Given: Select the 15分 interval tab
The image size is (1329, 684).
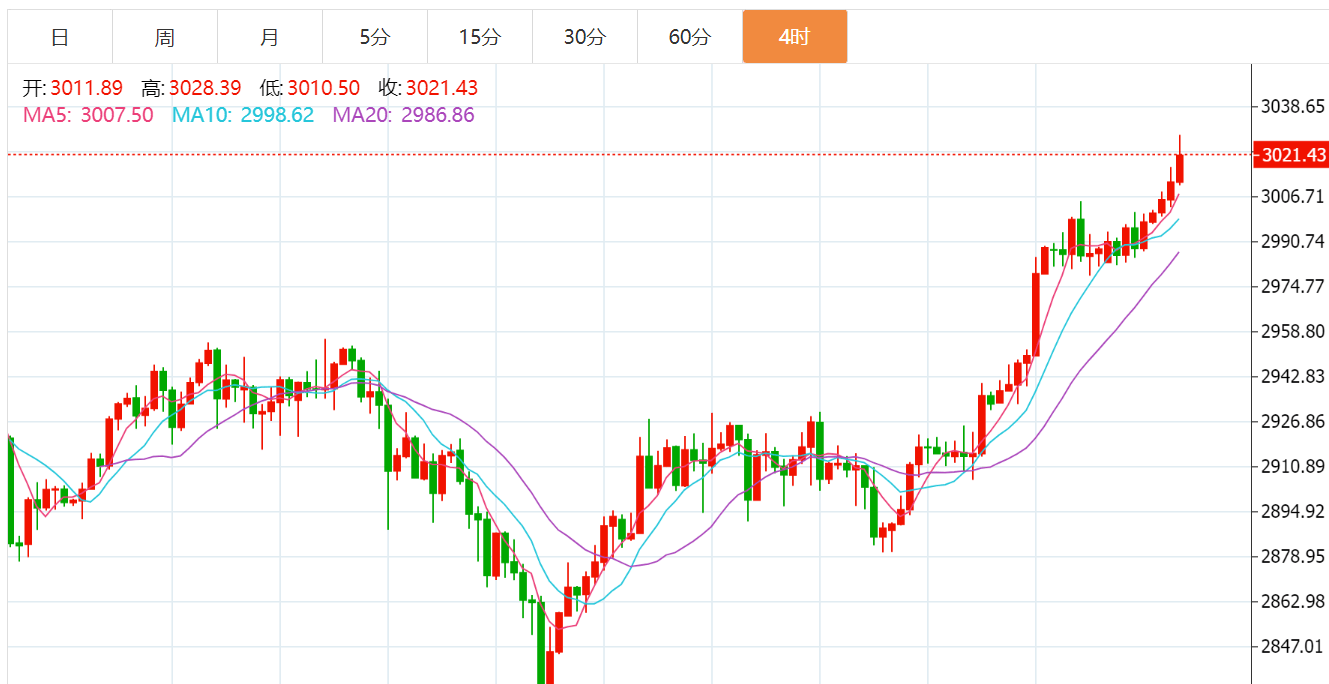Looking at the screenshot, I should (480, 37).
